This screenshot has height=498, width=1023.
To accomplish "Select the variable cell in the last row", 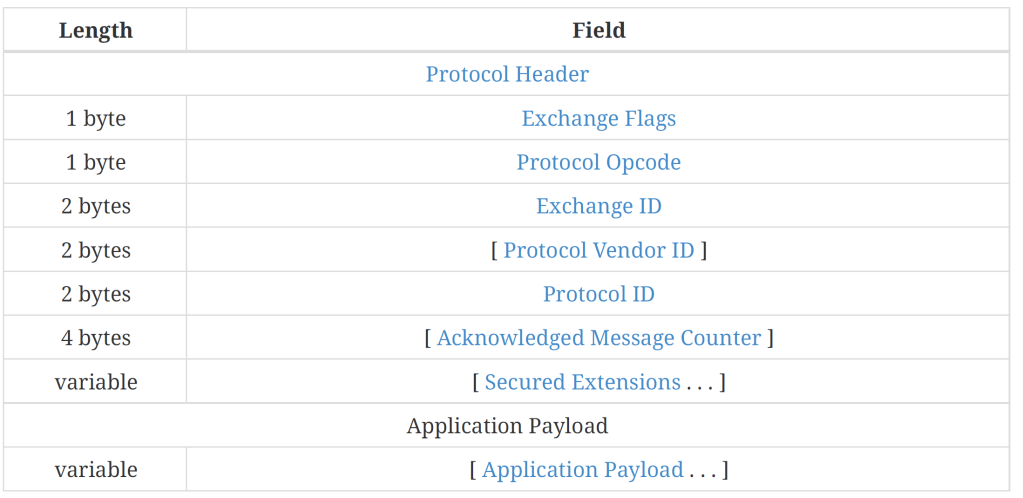I will point(96,470).
